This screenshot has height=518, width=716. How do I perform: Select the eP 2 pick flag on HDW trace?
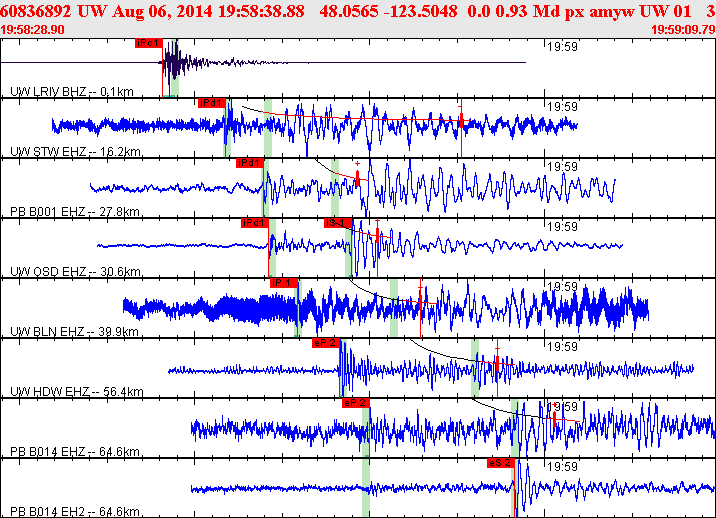click(x=326, y=343)
